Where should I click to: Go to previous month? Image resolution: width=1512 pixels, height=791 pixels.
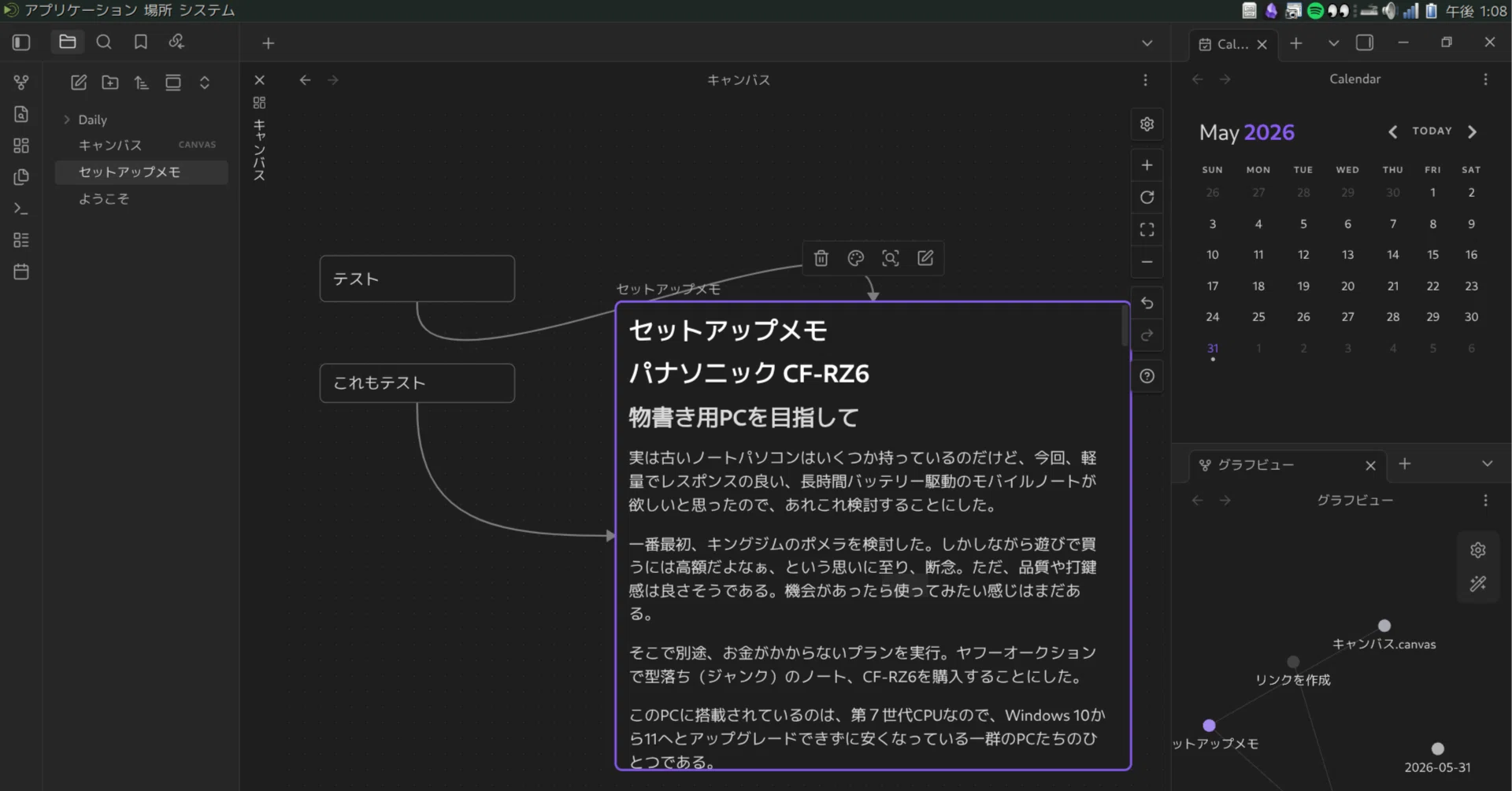1392,131
